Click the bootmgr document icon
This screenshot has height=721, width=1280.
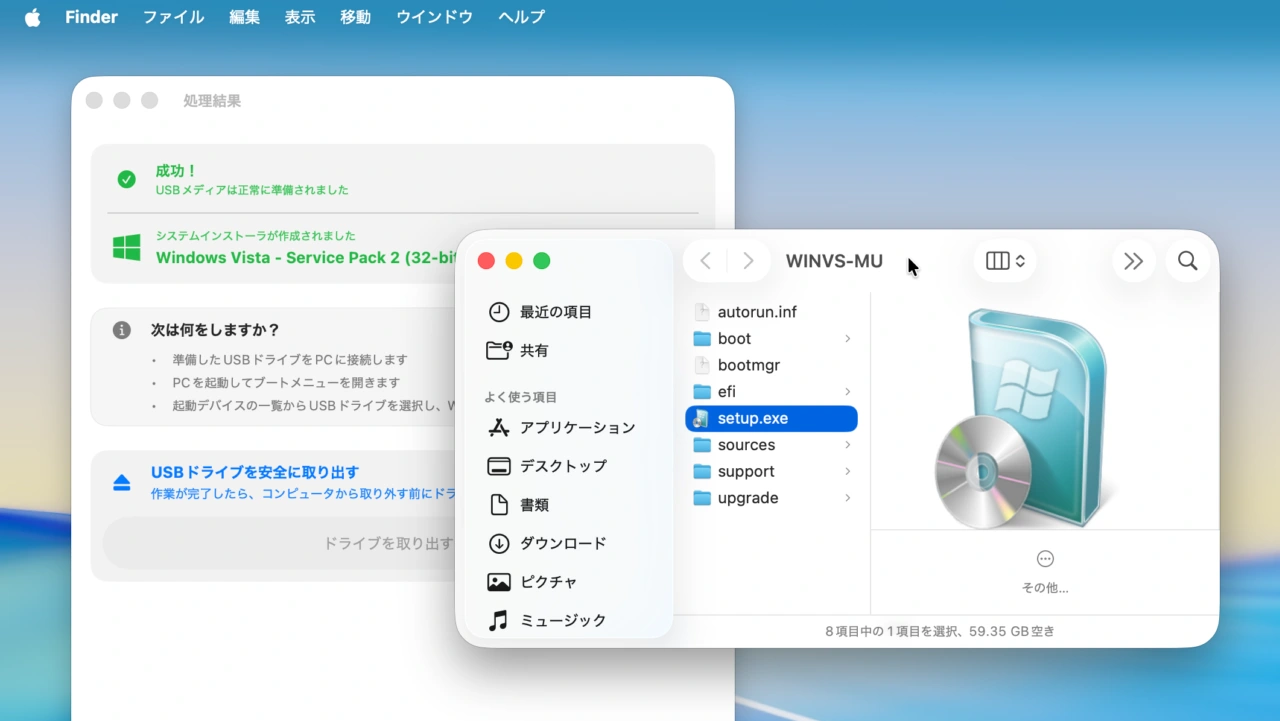(701, 365)
